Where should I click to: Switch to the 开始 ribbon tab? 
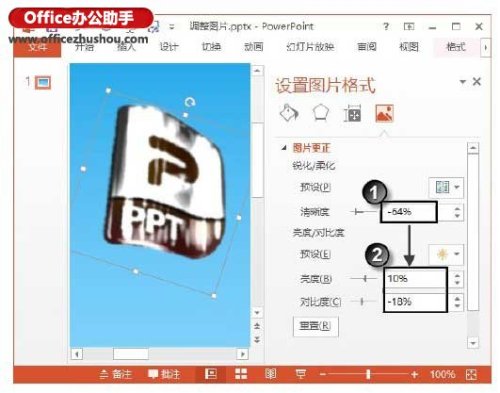tap(84, 47)
